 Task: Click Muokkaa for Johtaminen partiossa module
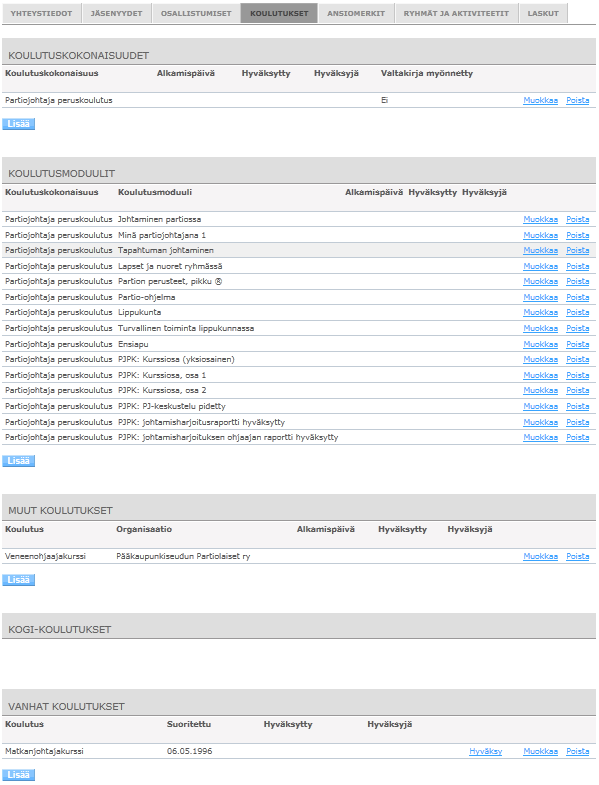pyautogui.click(x=540, y=219)
